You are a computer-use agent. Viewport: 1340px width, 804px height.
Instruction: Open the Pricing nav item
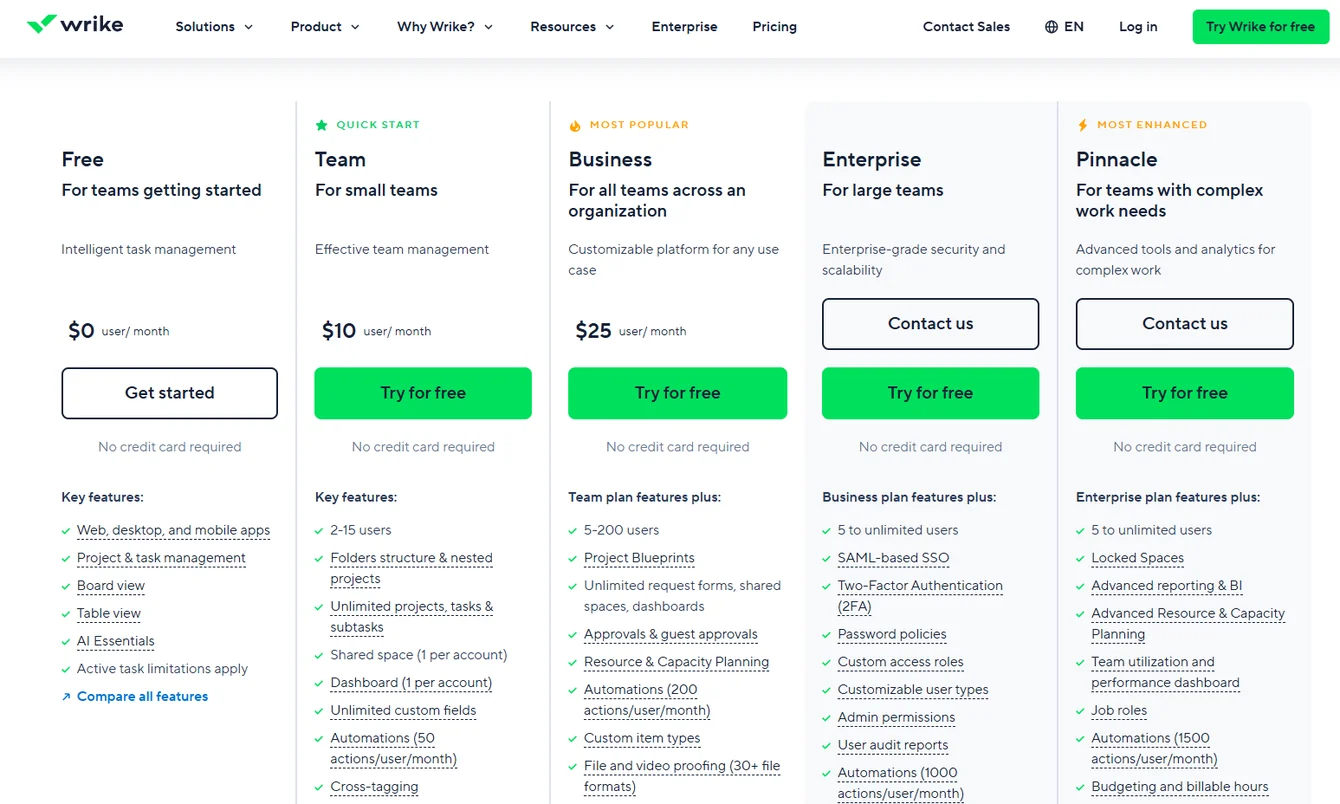pyautogui.click(x=774, y=27)
